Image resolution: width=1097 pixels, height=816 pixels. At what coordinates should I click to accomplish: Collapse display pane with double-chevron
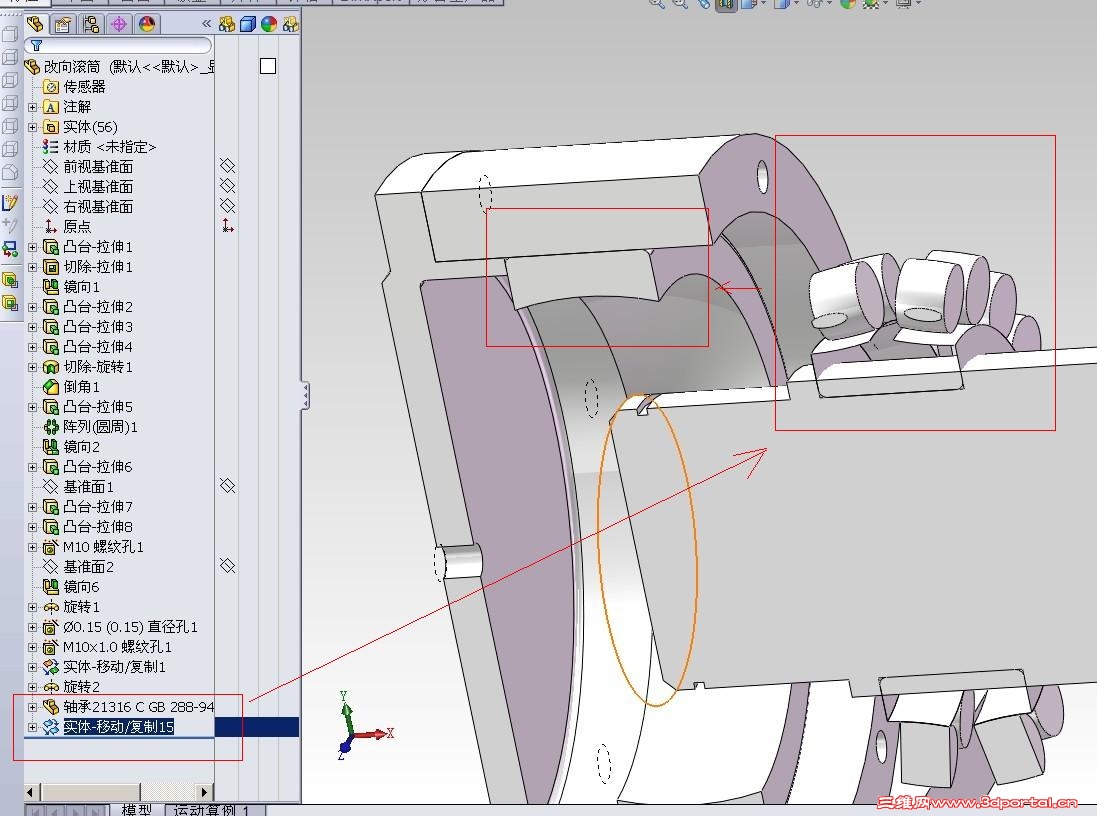tap(207, 24)
